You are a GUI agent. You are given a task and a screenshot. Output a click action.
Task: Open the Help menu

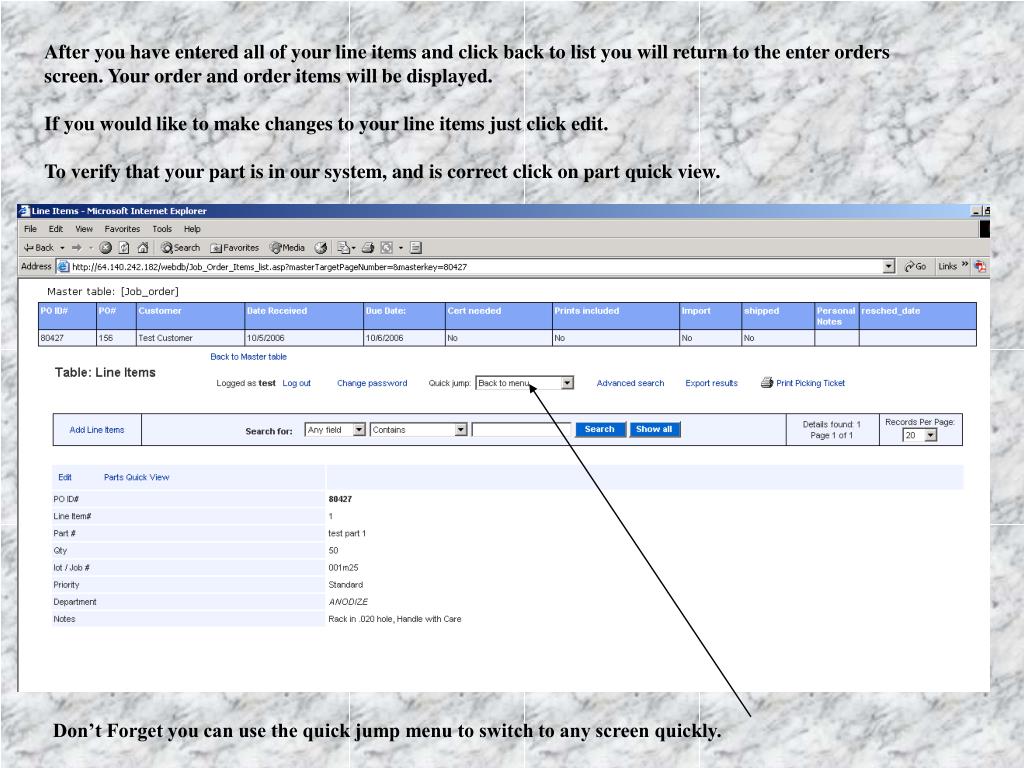coord(192,229)
